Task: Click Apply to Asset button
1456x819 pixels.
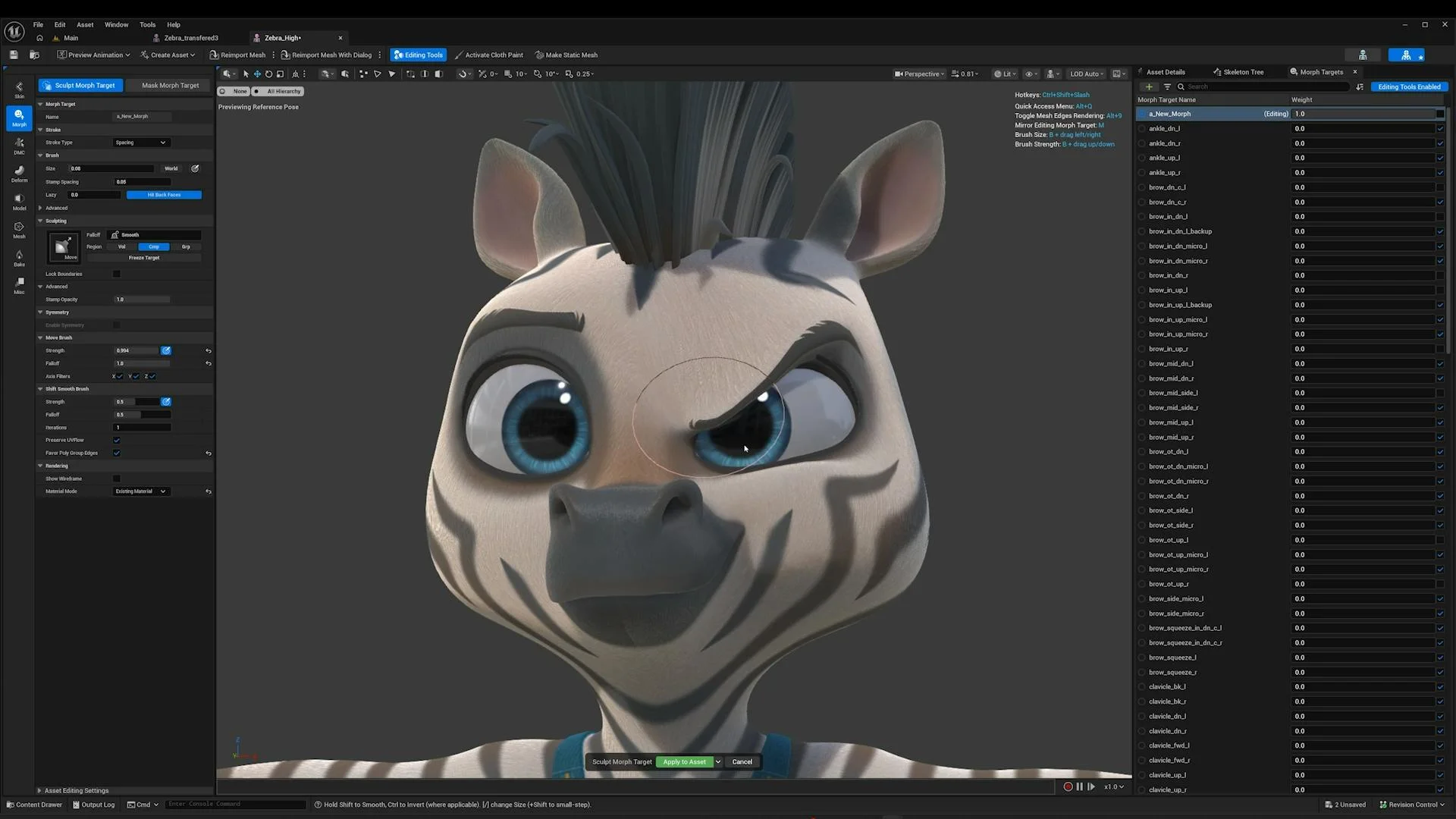Action: click(684, 762)
